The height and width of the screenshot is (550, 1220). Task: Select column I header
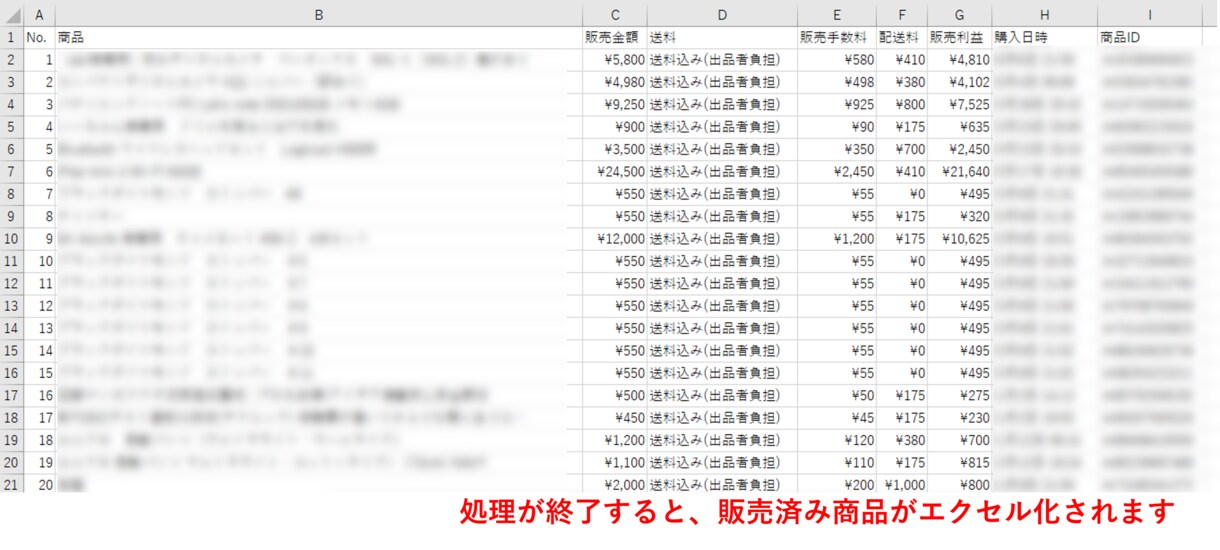(x=1150, y=14)
